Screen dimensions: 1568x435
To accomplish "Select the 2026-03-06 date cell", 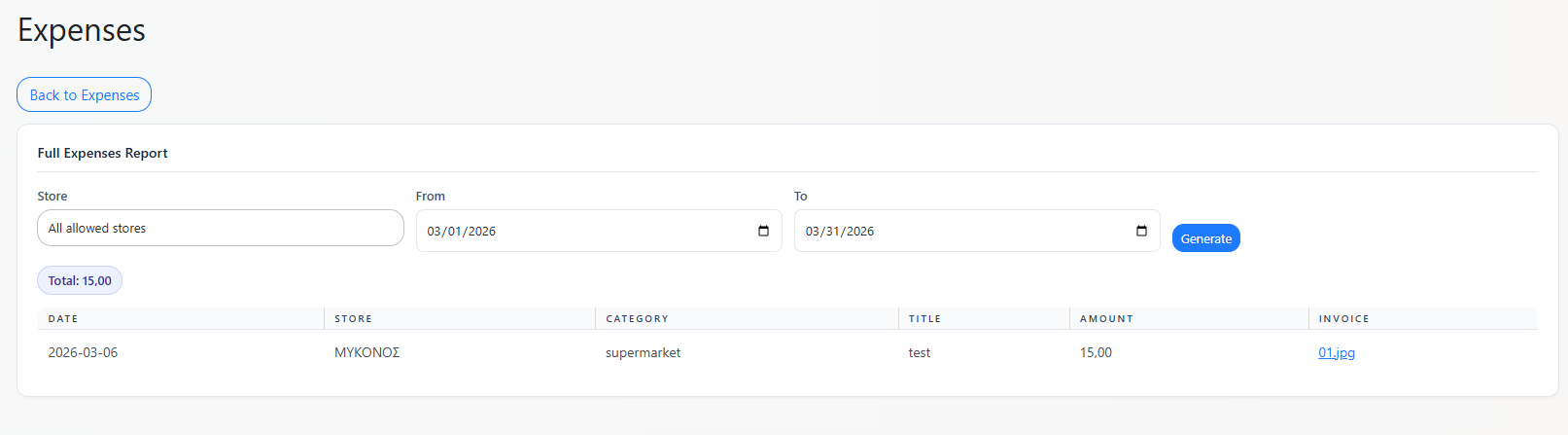I will (83, 352).
